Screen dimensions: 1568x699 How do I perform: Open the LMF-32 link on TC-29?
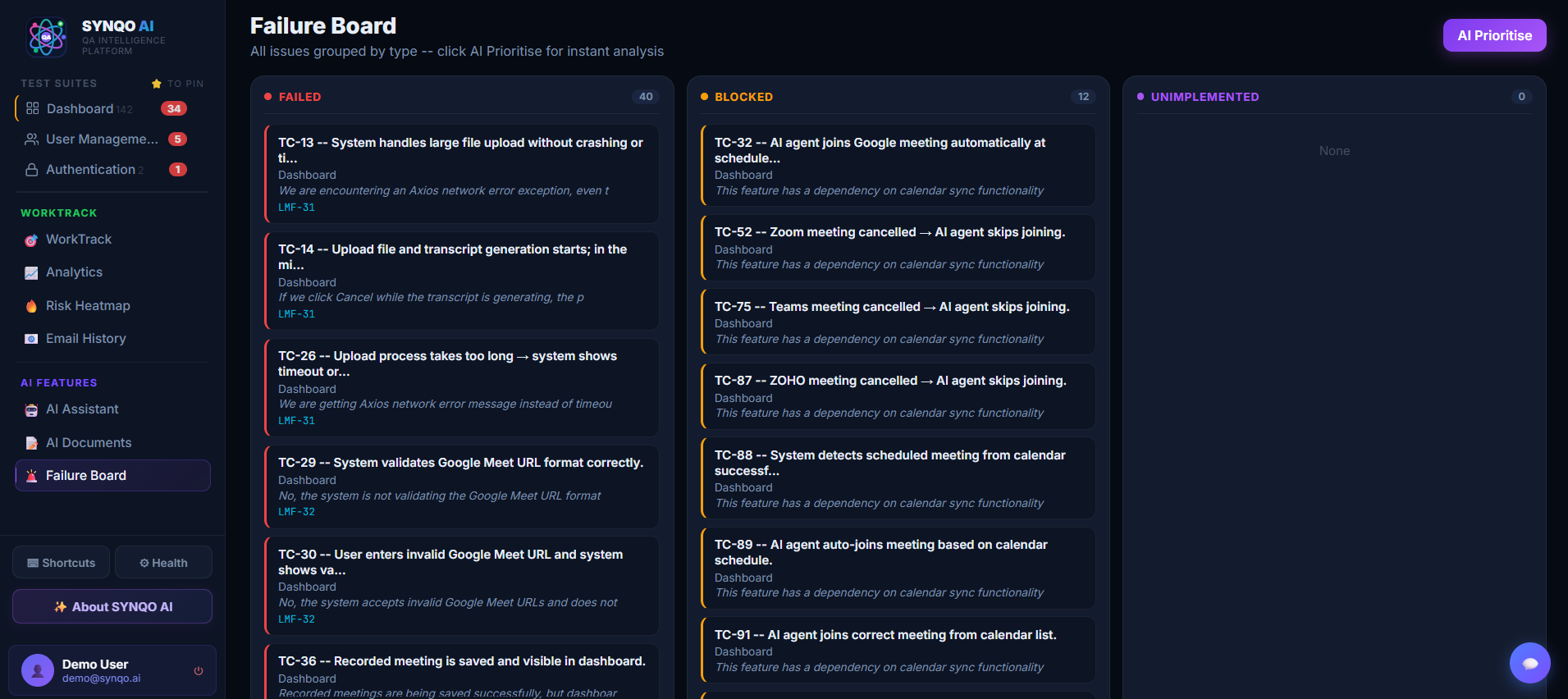tap(296, 512)
